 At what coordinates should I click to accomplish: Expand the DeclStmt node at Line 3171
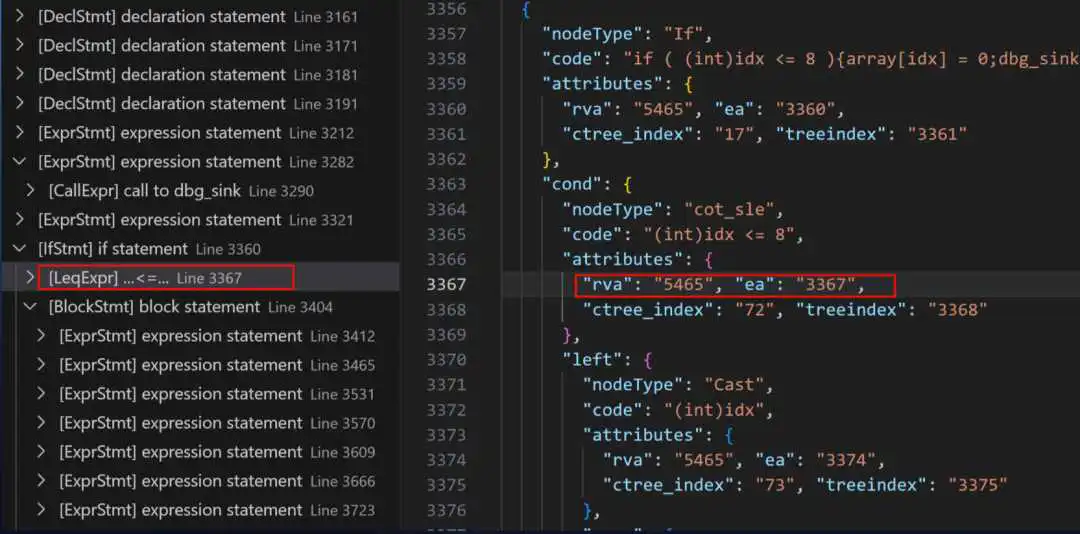coord(19,45)
